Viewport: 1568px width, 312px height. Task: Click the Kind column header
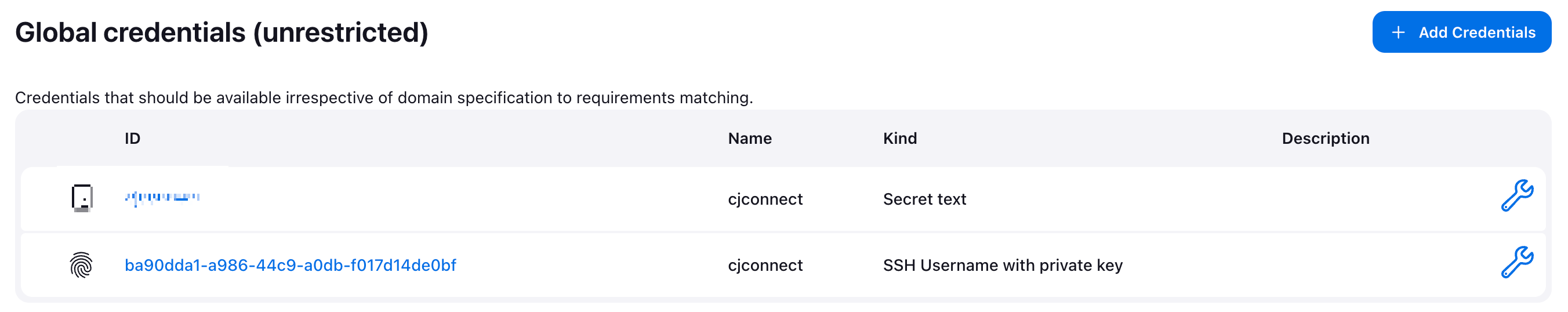(x=899, y=139)
